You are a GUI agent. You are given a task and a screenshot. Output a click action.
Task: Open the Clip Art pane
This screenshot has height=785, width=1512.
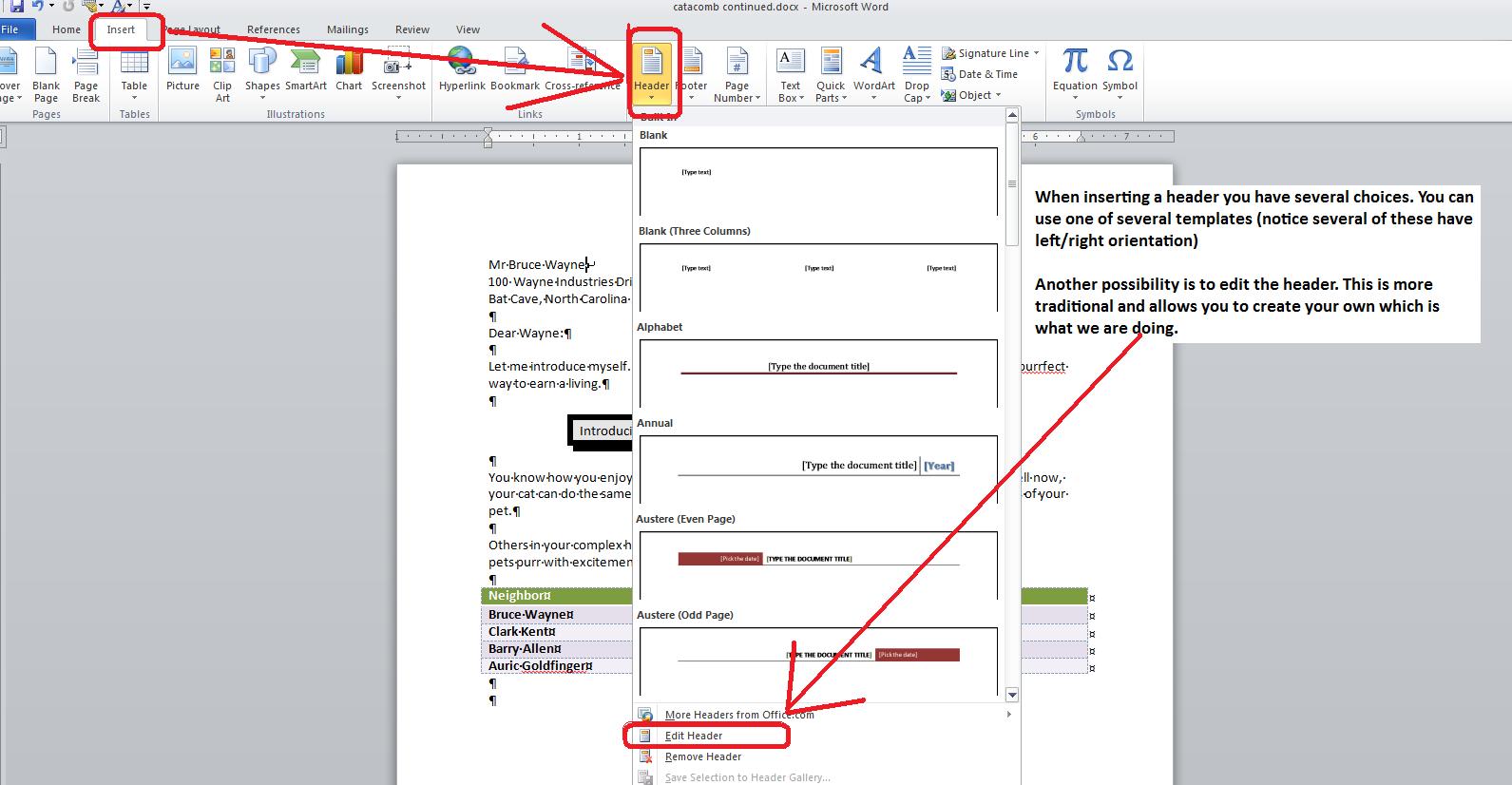click(222, 74)
